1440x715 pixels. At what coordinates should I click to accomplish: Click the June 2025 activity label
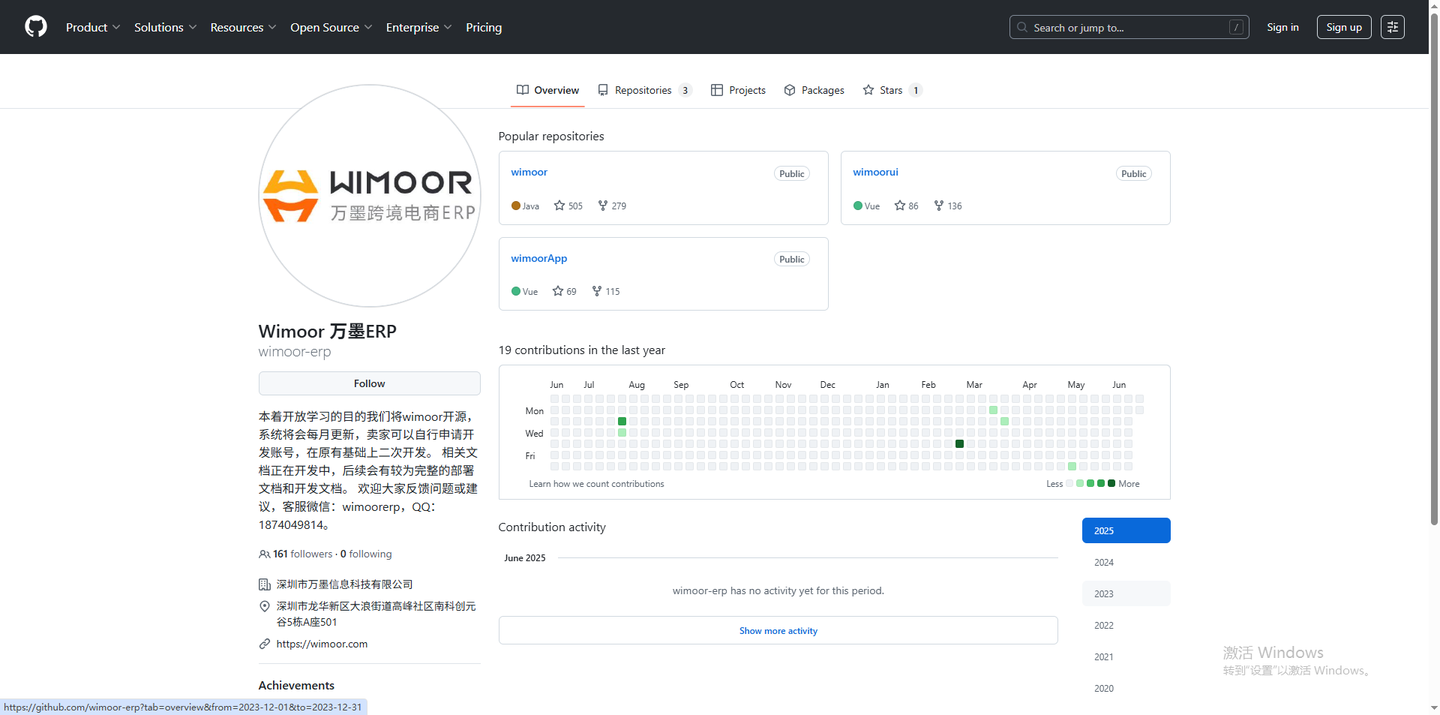pyautogui.click(x=525, y=558)
